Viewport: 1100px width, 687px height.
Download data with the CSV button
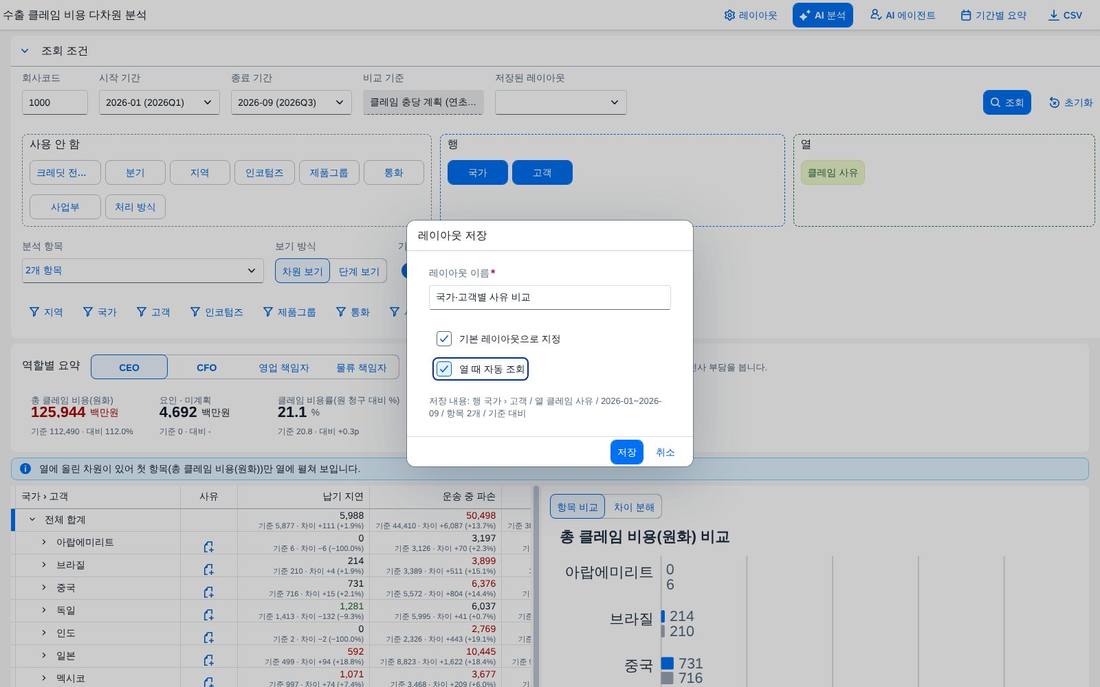1065,15
